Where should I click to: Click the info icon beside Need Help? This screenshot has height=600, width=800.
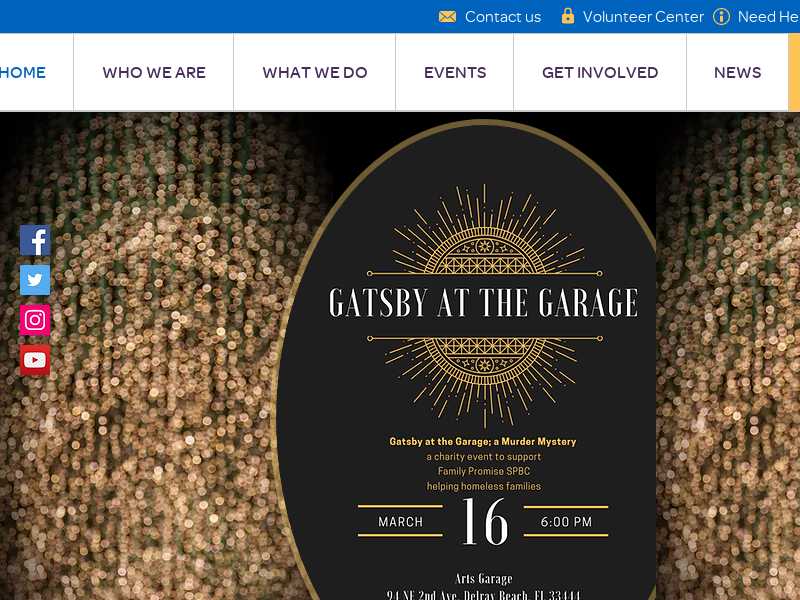click(x=721, y=16)
